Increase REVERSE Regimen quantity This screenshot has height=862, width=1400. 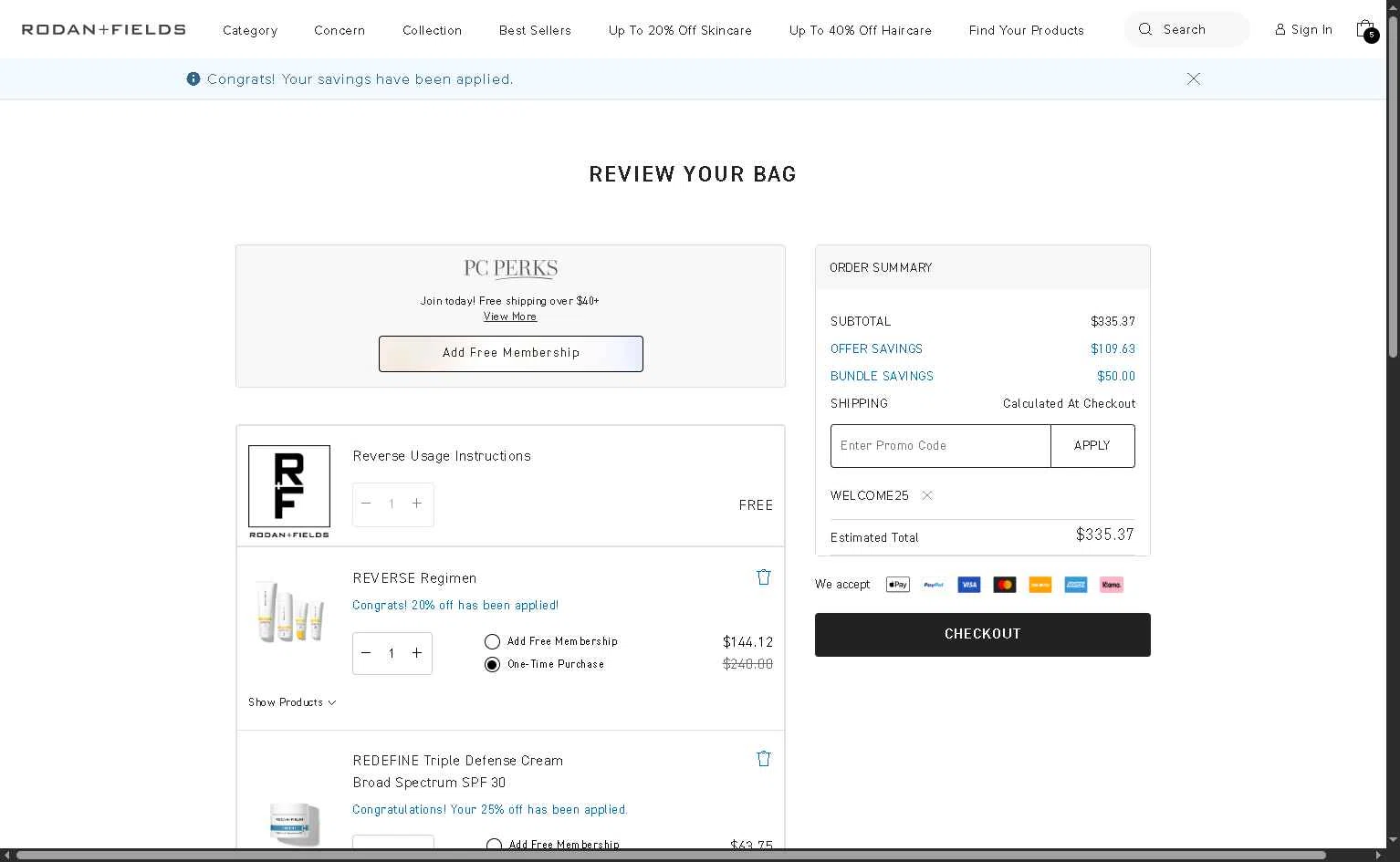417,653
